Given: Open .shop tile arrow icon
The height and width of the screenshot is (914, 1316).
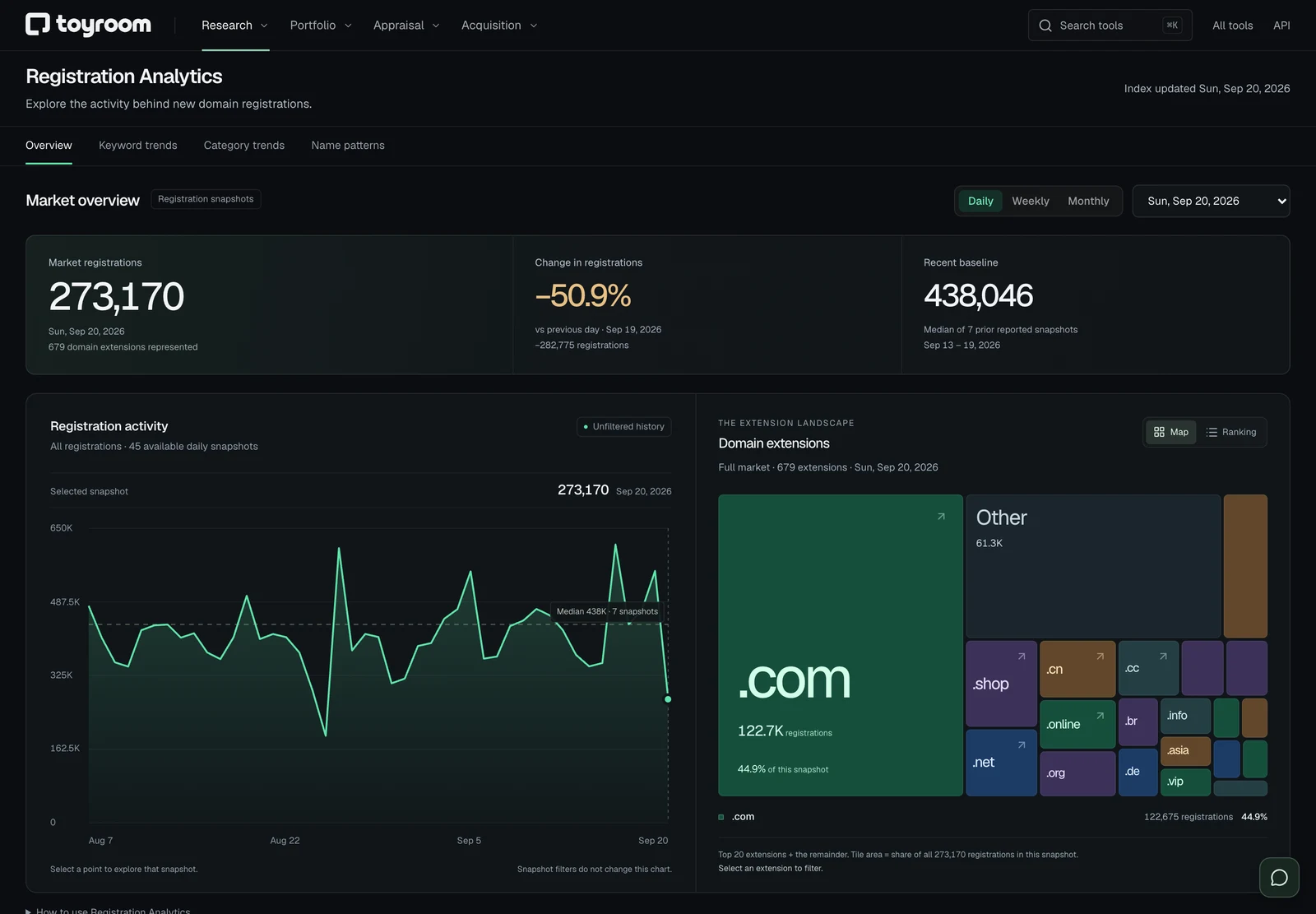Looking at the screenshot, I should [x=1022, y=657].
